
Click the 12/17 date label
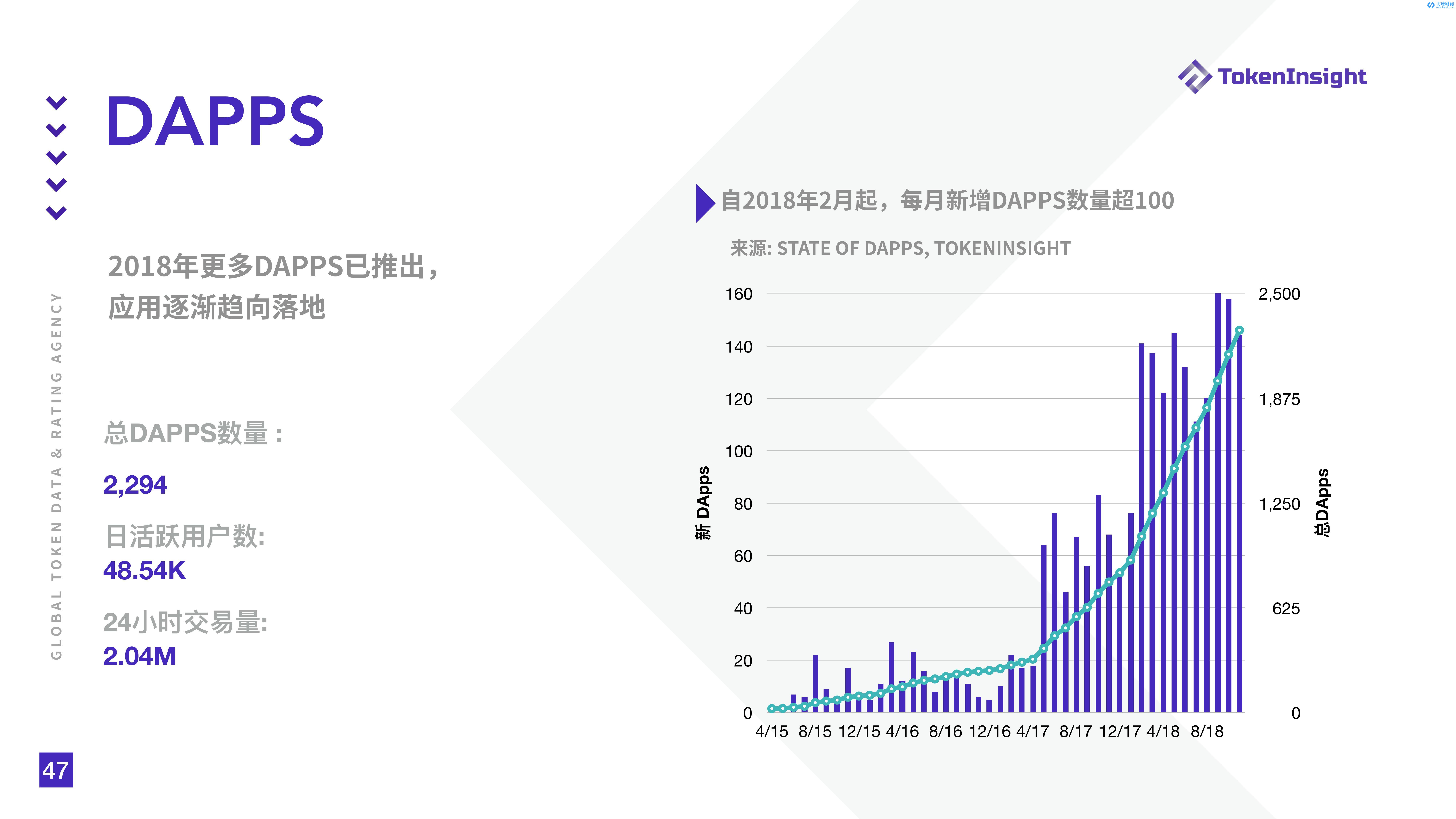coord(1120,731)
